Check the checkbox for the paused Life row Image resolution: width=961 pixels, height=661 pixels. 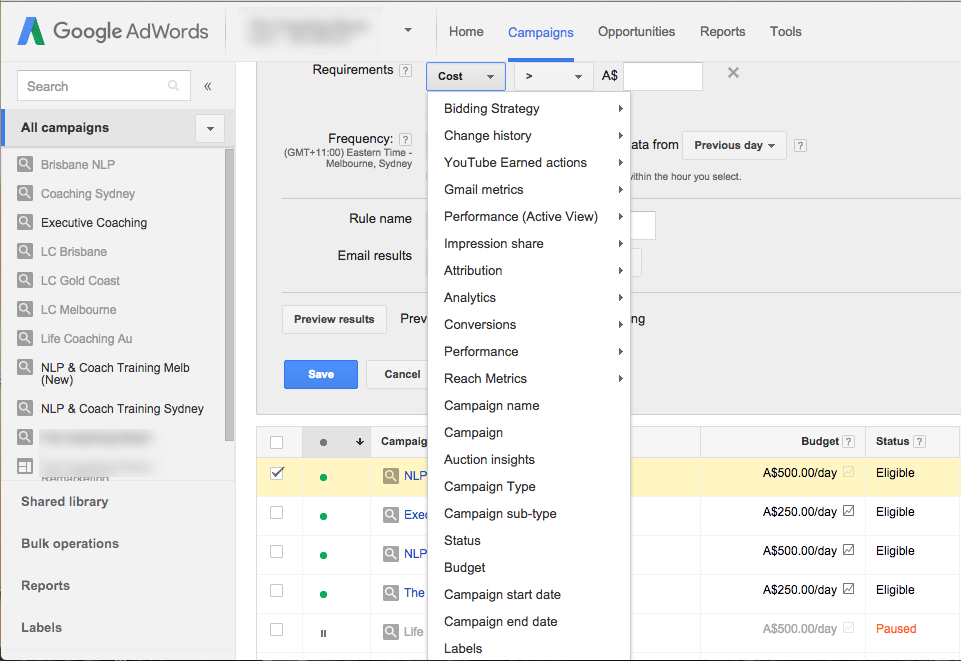[x=276, y=629]
